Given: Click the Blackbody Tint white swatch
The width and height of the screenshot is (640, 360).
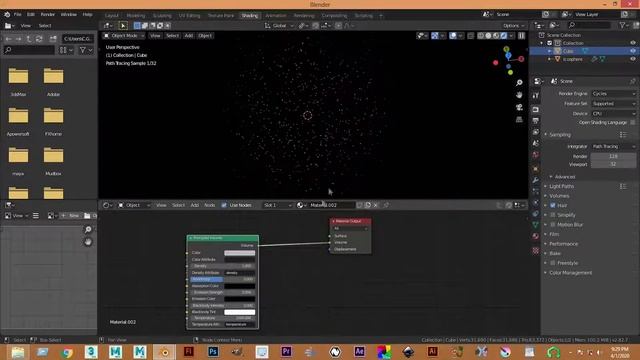Looking at the screenshot, I should (x=240, y=312).
